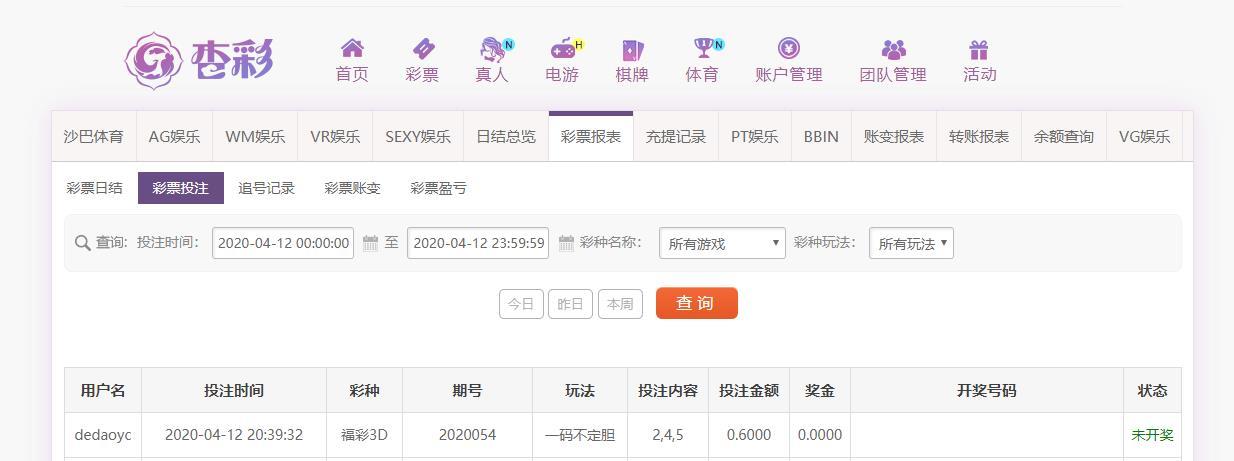Open the 彩票 lottery ticket icon
The width and height of the screenshot is (1234, 461).
(422, 49)
